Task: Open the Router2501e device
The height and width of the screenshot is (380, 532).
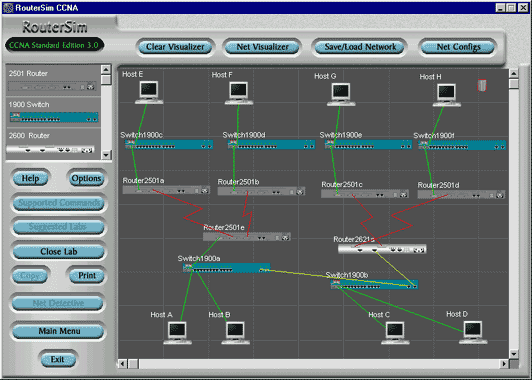Action: [247, 237]
